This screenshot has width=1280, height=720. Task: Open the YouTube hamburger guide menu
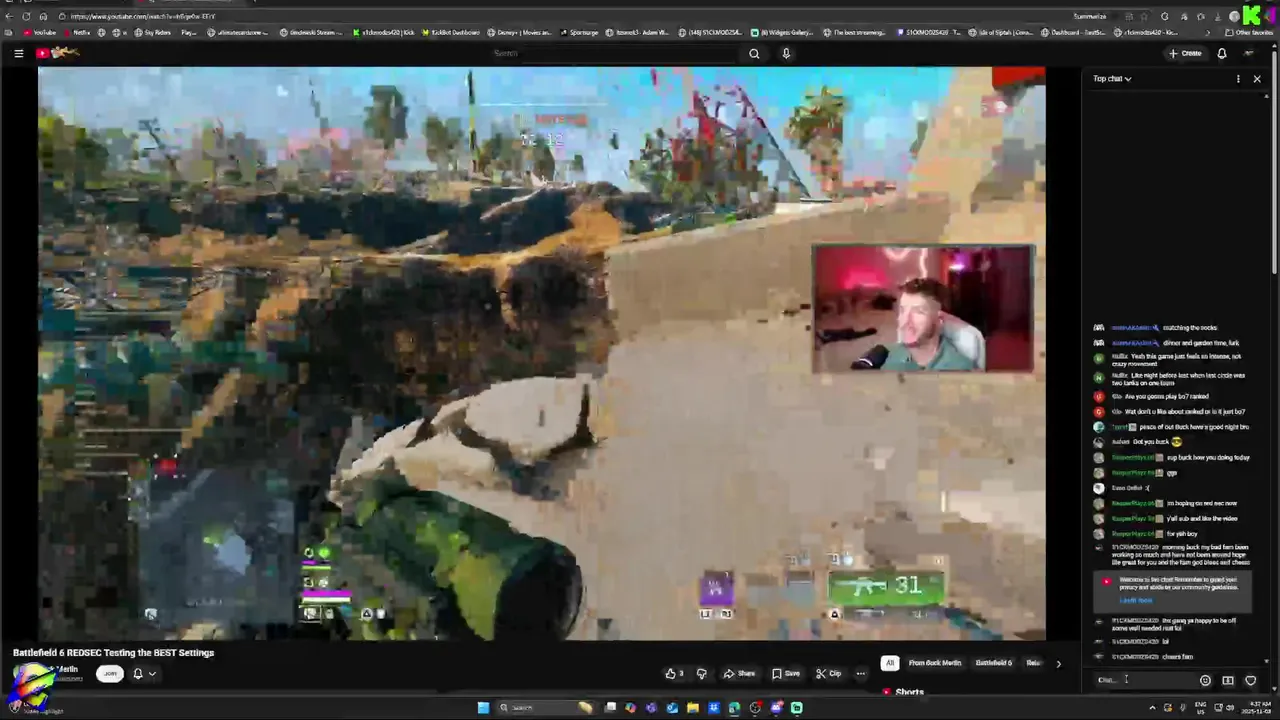point(18,53)
